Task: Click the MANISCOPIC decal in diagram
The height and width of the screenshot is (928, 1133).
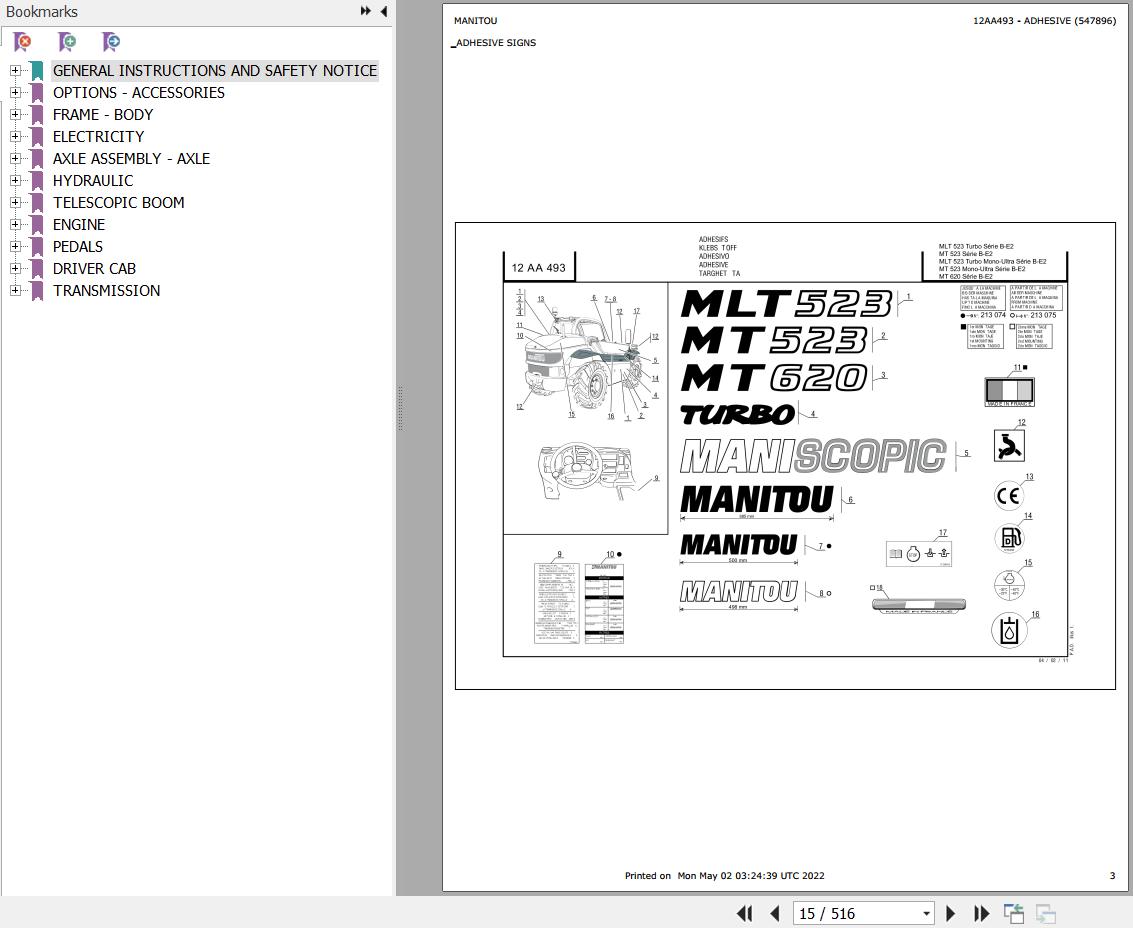Action: pyautogui.click(x=813, y=456)
